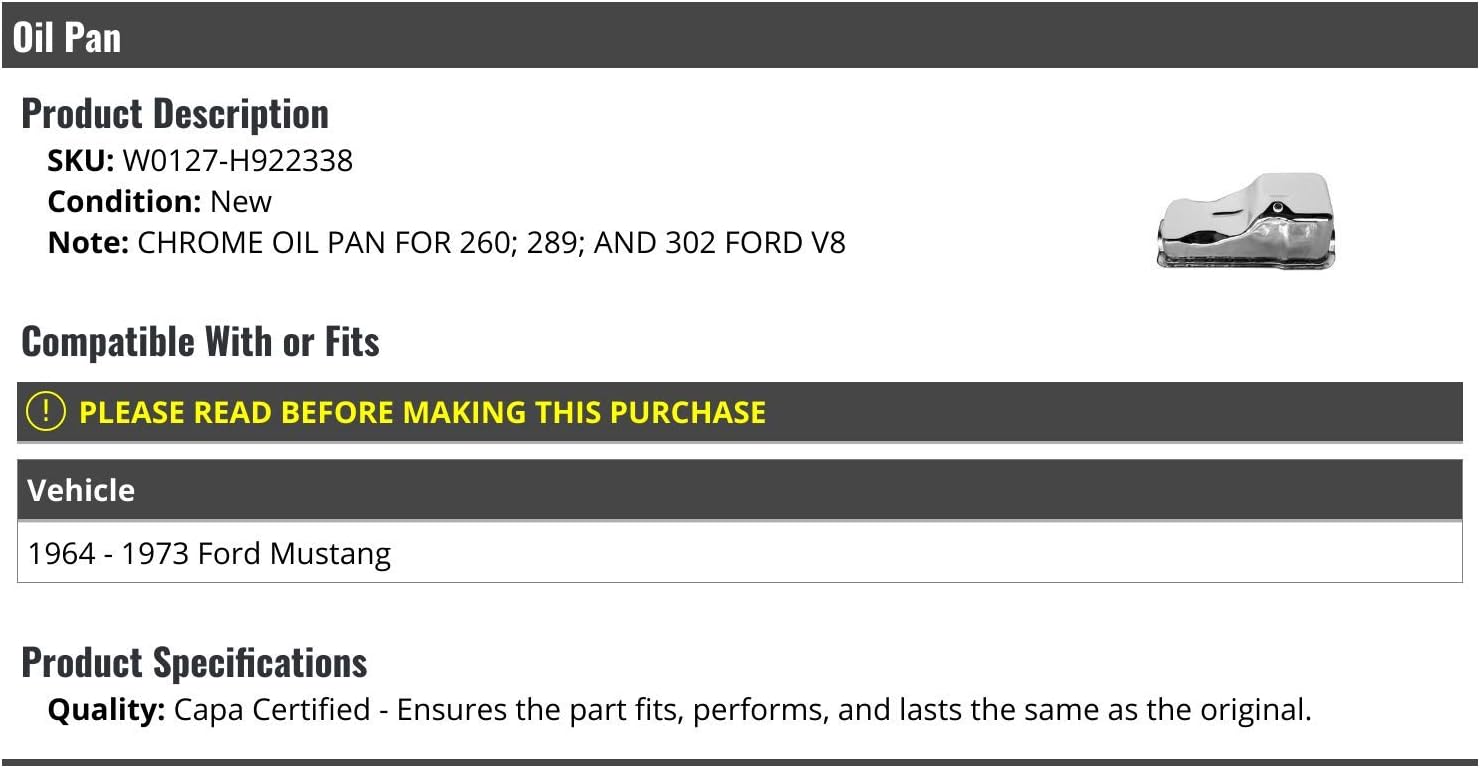
Task: Select the 1964 - 1973 Ford Mustang row
Action: pyautogui.click(x=740, y=552)
